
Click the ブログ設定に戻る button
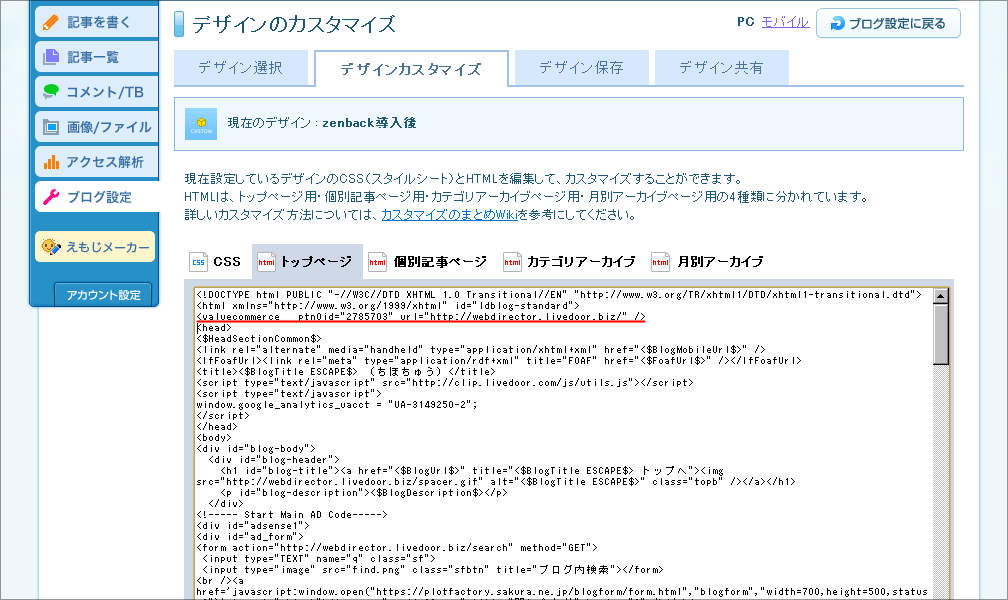point(888,24)
